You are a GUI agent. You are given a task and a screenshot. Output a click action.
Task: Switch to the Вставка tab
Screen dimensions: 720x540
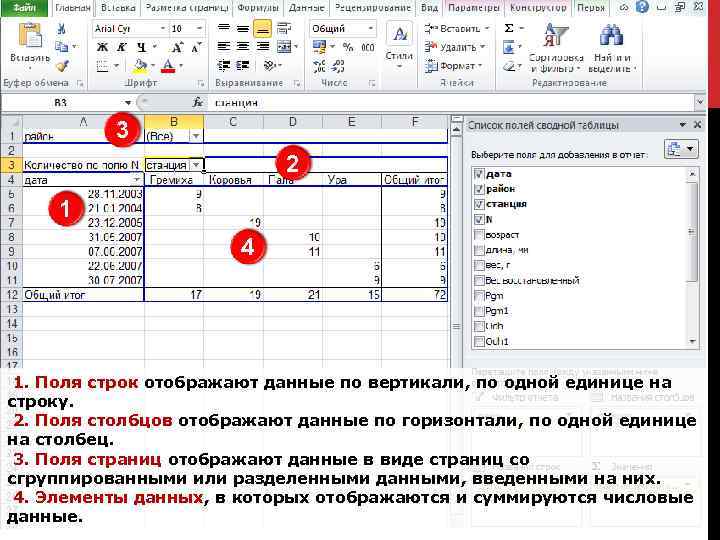[118, 8]
